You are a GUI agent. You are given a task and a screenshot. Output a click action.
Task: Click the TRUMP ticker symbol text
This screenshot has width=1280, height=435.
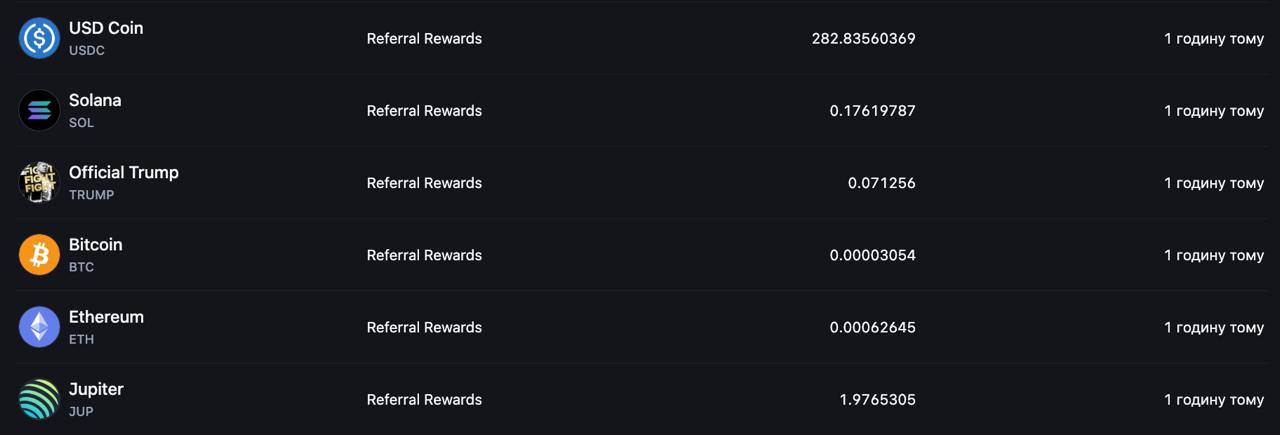[92, 195]
